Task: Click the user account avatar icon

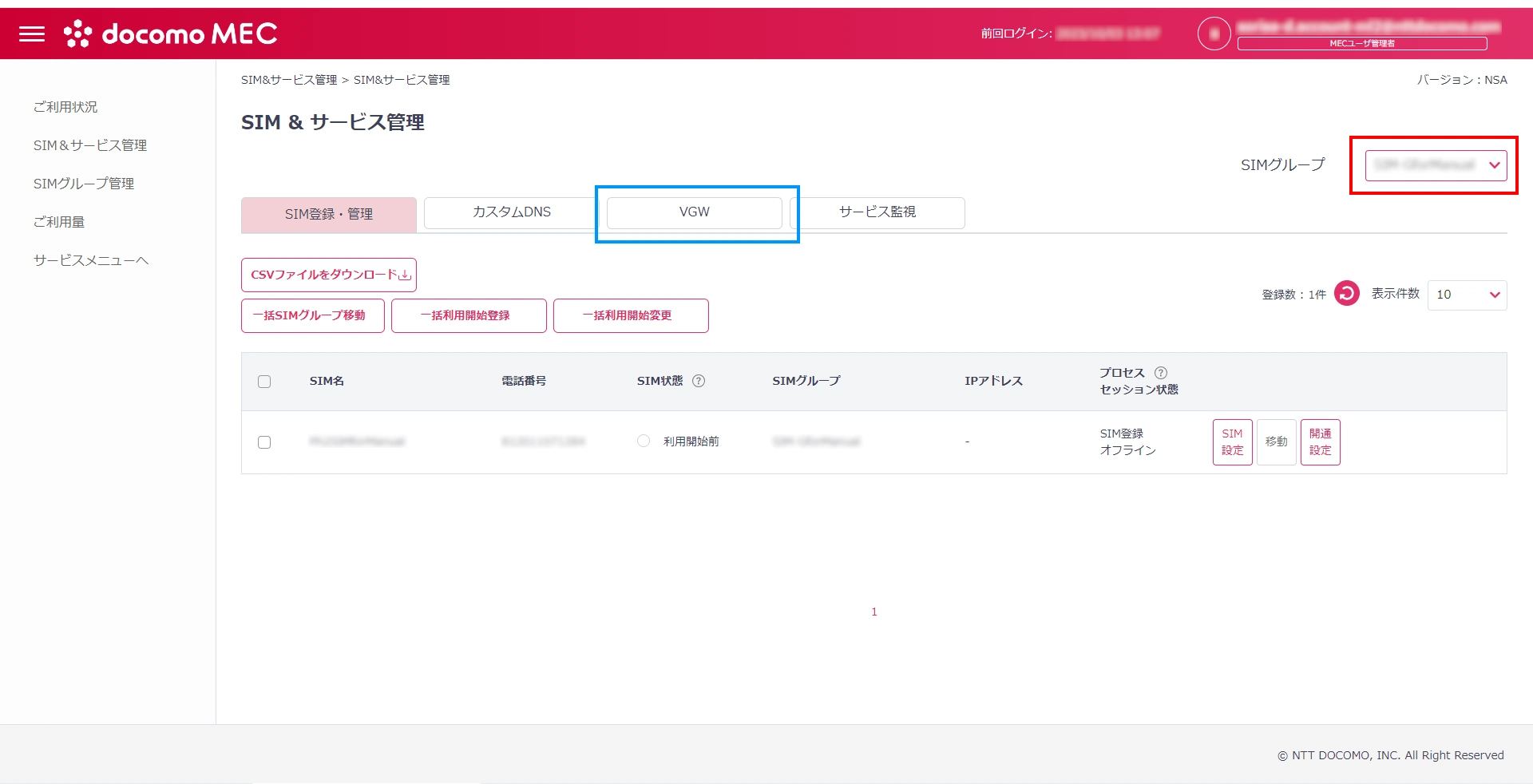Action: 1214,34
